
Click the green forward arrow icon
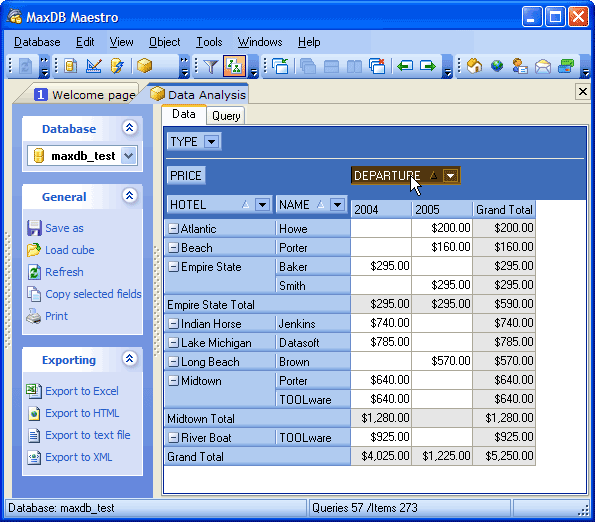[428, 66]
